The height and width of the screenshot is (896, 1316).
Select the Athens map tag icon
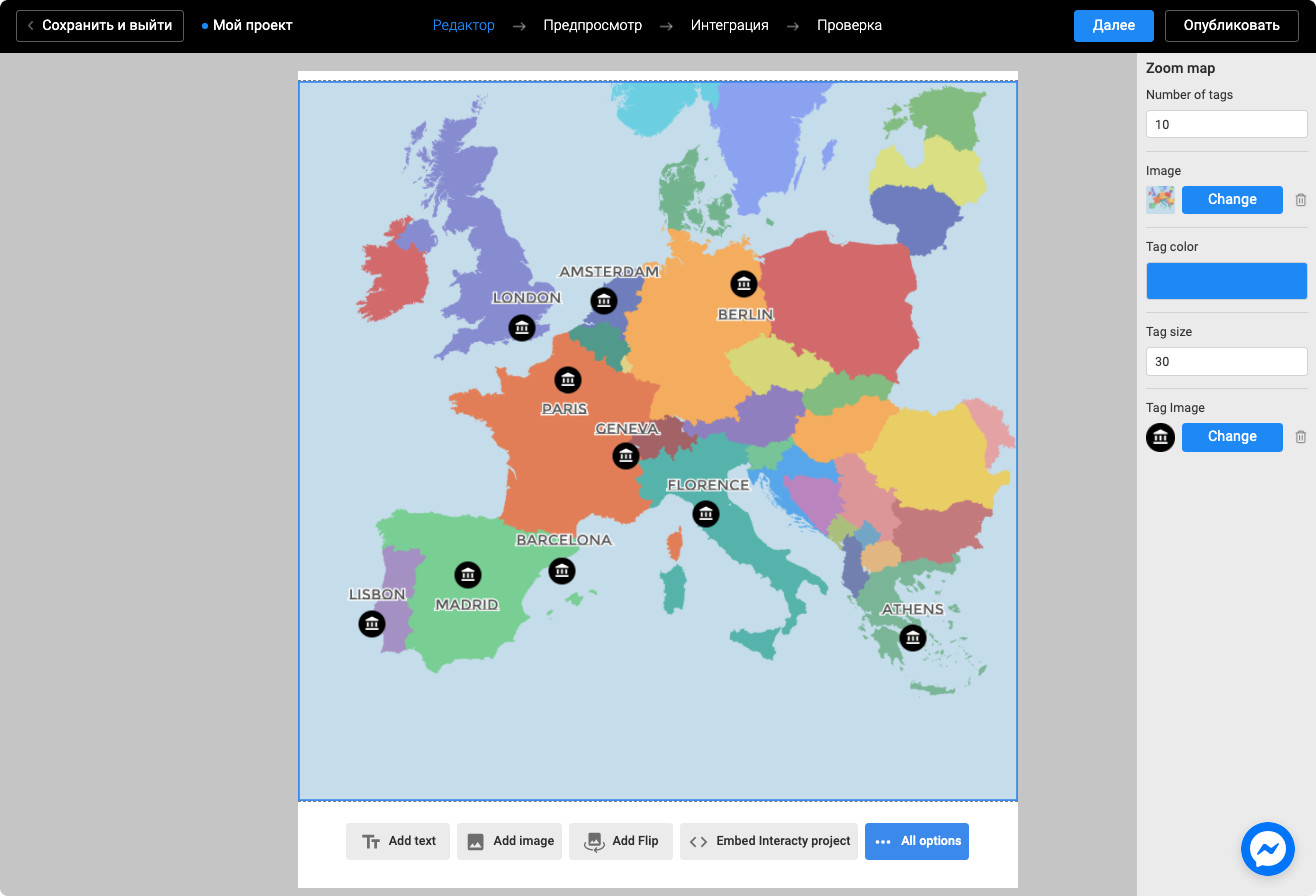tap(912, 638)
